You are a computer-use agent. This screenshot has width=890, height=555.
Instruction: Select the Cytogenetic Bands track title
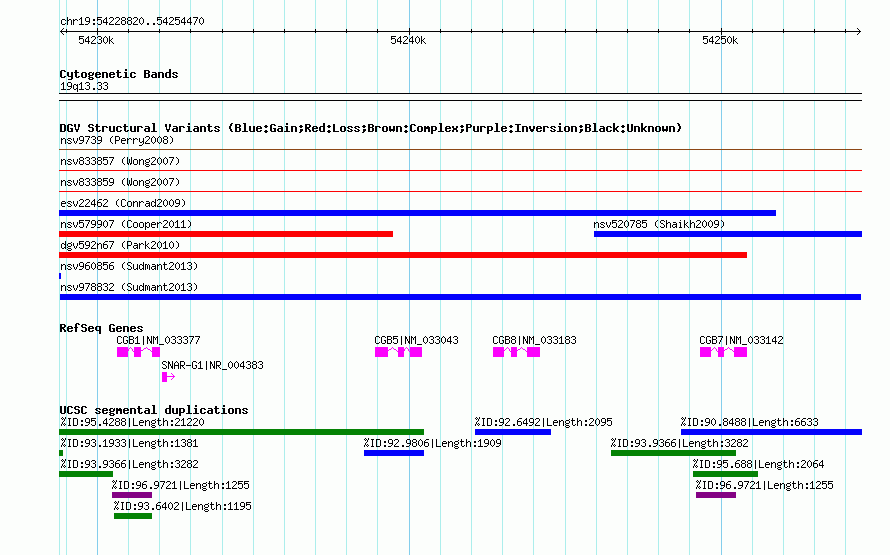[119, 74]
